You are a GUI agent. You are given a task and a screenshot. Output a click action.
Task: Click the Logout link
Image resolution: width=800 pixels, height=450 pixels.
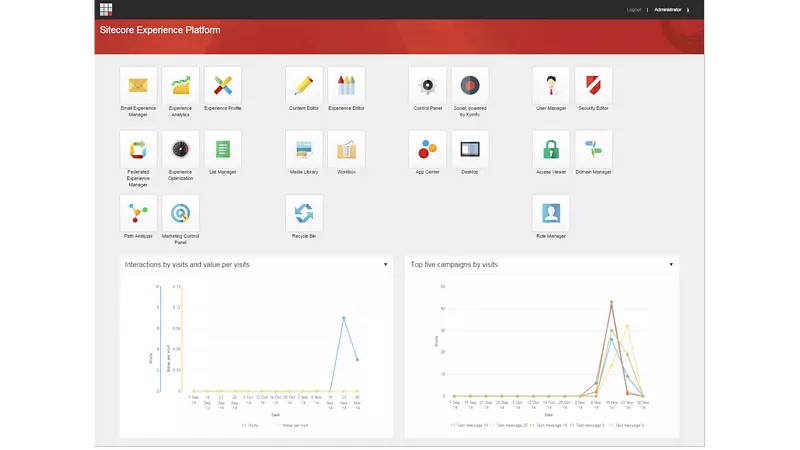click(634, 10)
